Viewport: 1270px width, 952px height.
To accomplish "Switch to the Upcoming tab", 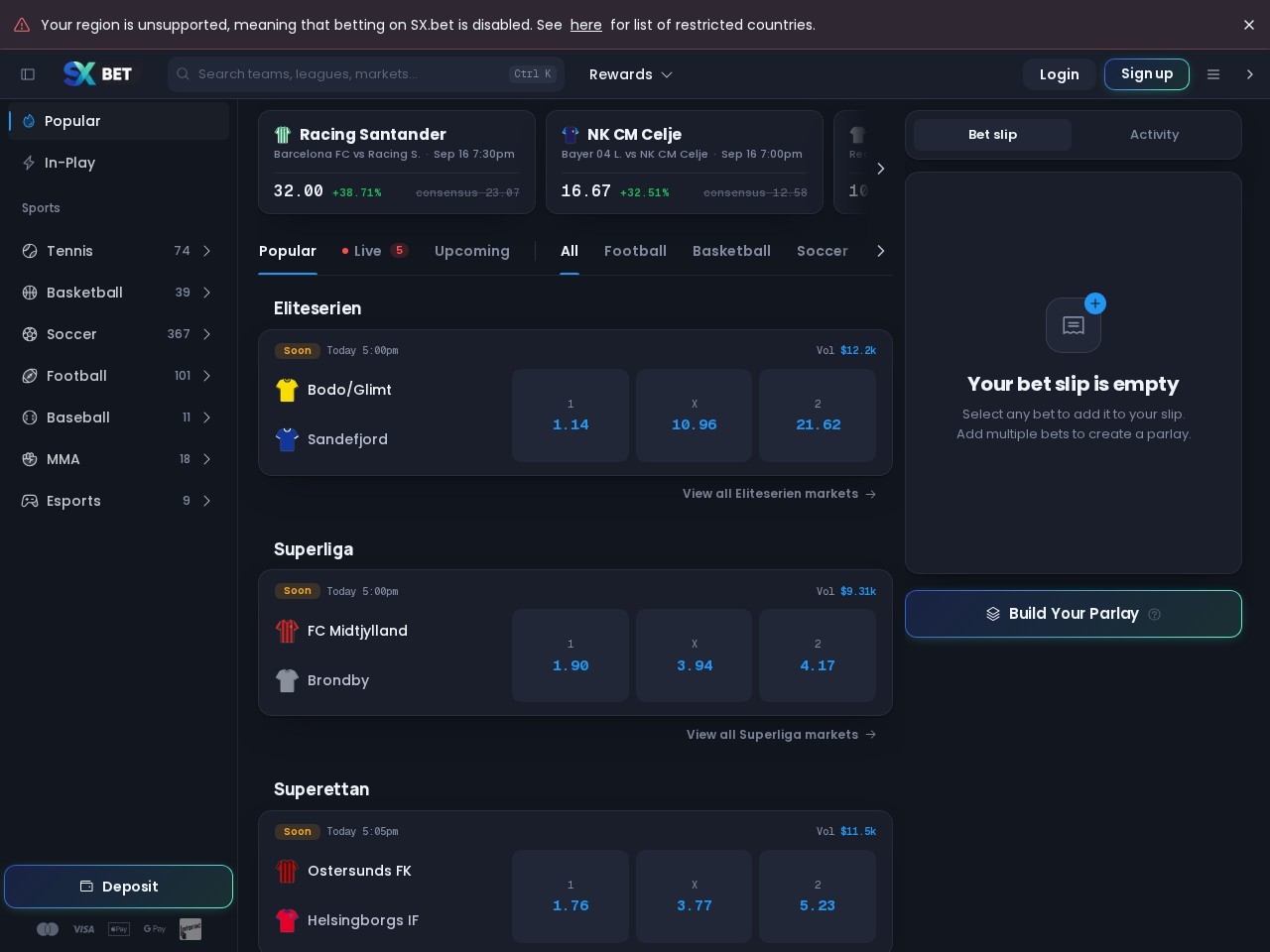I will click(472, 251).
